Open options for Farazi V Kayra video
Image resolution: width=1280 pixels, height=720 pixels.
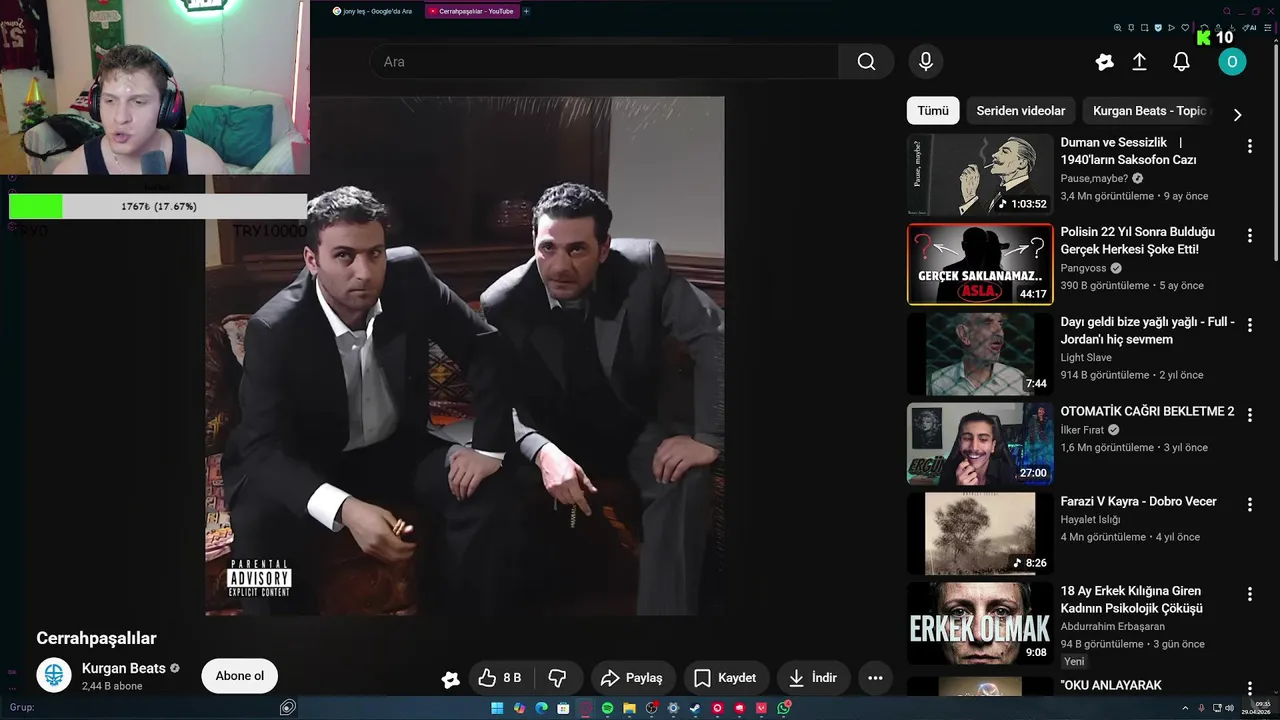point(1249,505)
